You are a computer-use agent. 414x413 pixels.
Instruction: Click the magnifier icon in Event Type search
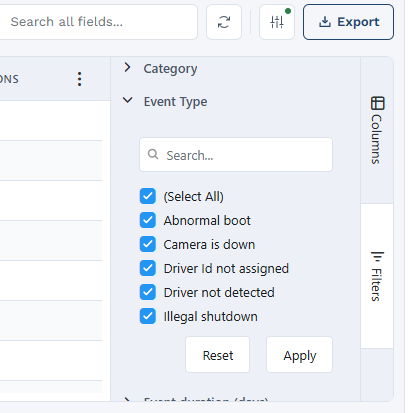[153, 154]
